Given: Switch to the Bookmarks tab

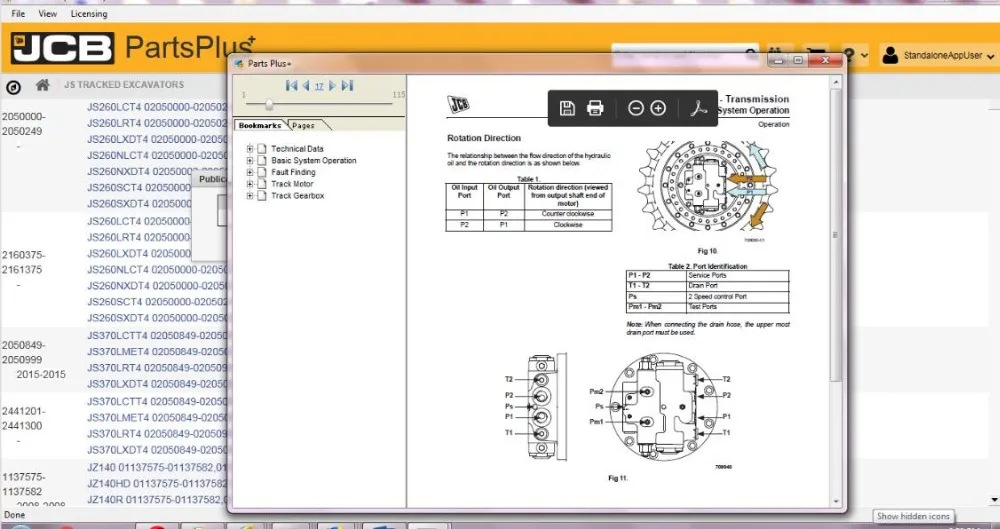Looking at the screenshot, I should point(260,126).
